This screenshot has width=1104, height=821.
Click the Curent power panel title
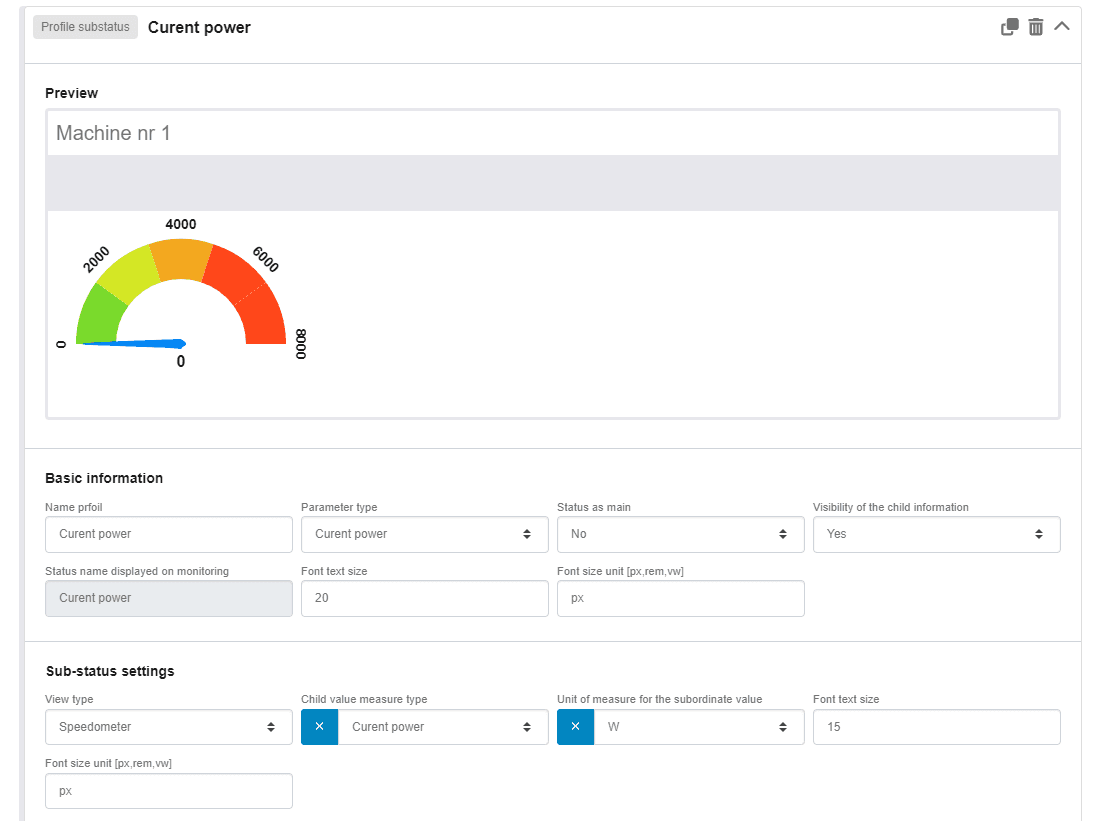(x=199, y=27)
